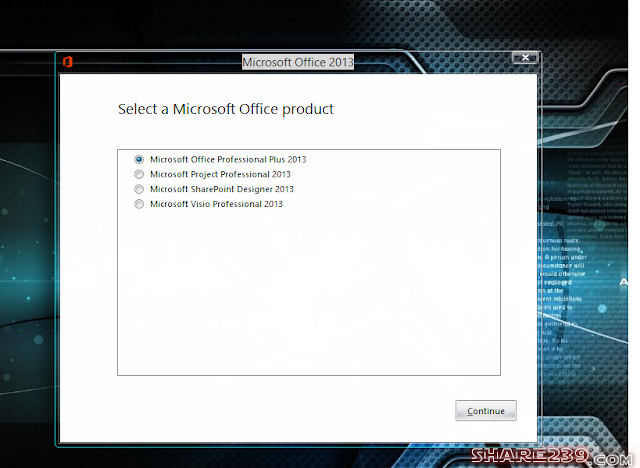The width and height of the screenshot is (640, 468).
Task: Click the 'Microsoft Visio Professional 2013' label text
Action: [216, 204]
